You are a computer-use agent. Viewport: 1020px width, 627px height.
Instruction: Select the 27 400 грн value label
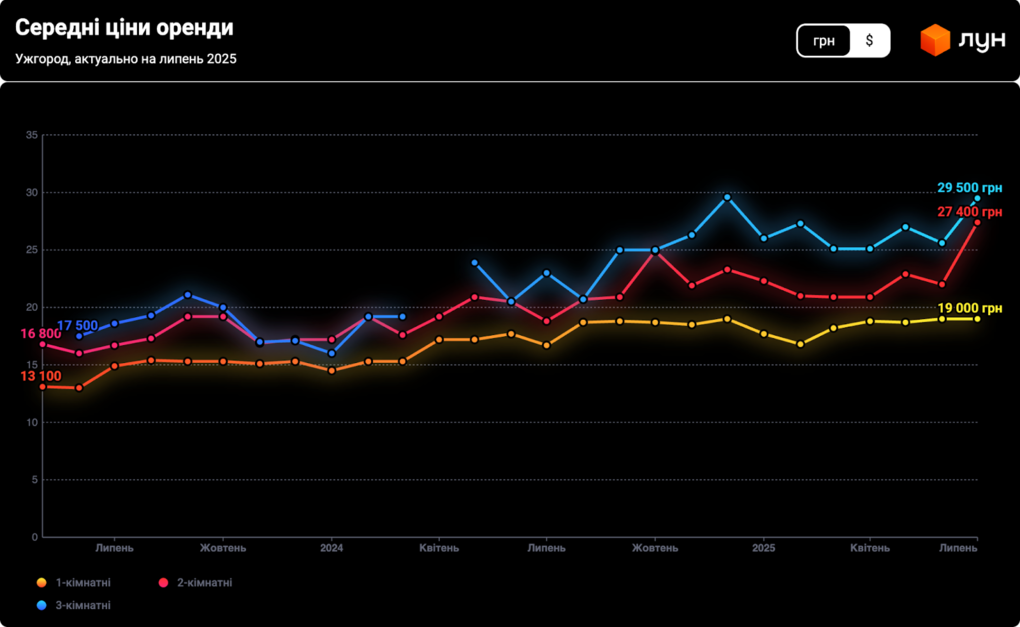click(968, 212)
